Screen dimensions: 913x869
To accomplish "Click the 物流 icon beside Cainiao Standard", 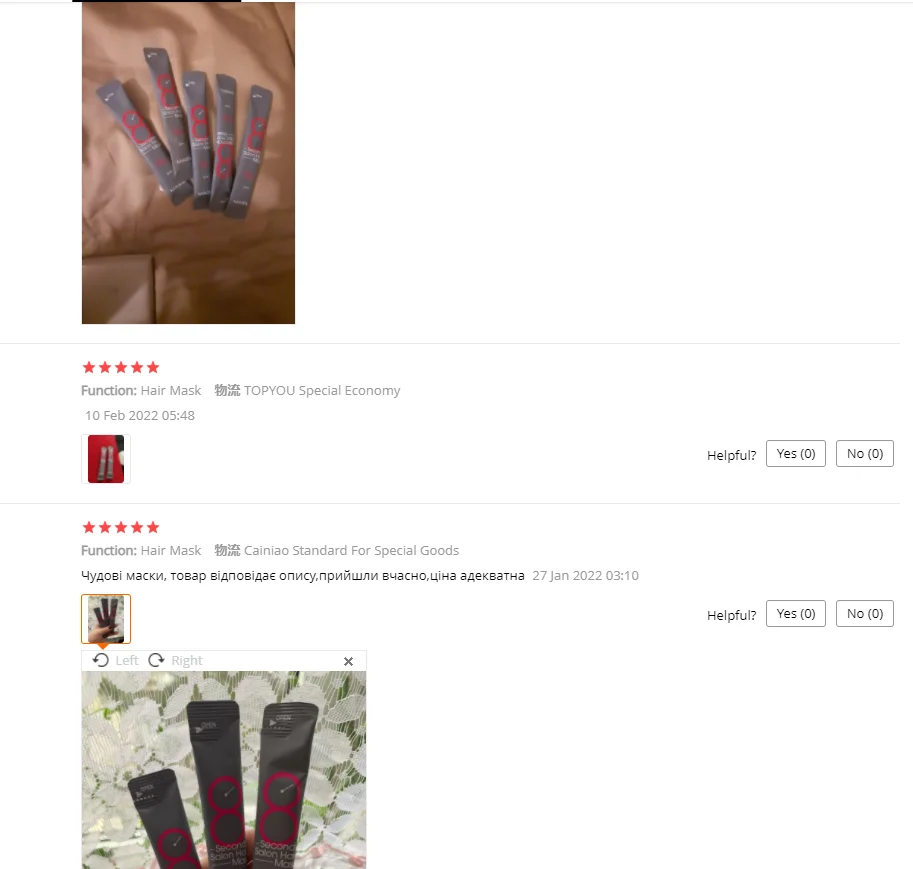I will 227,550.
